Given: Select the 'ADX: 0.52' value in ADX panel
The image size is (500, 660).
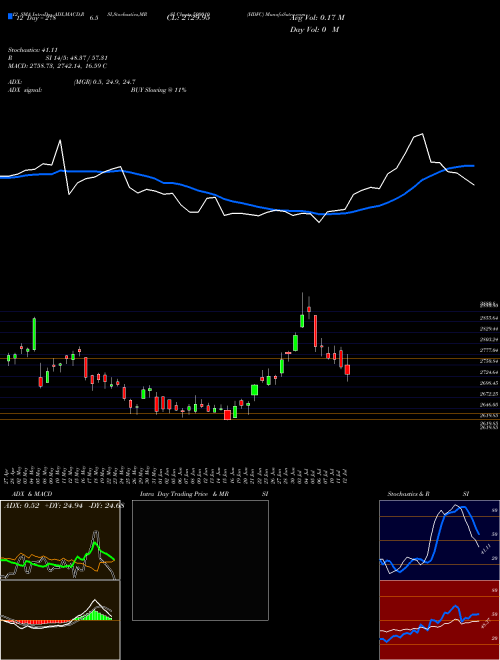Looking at the screenshot, I should 21,506.
